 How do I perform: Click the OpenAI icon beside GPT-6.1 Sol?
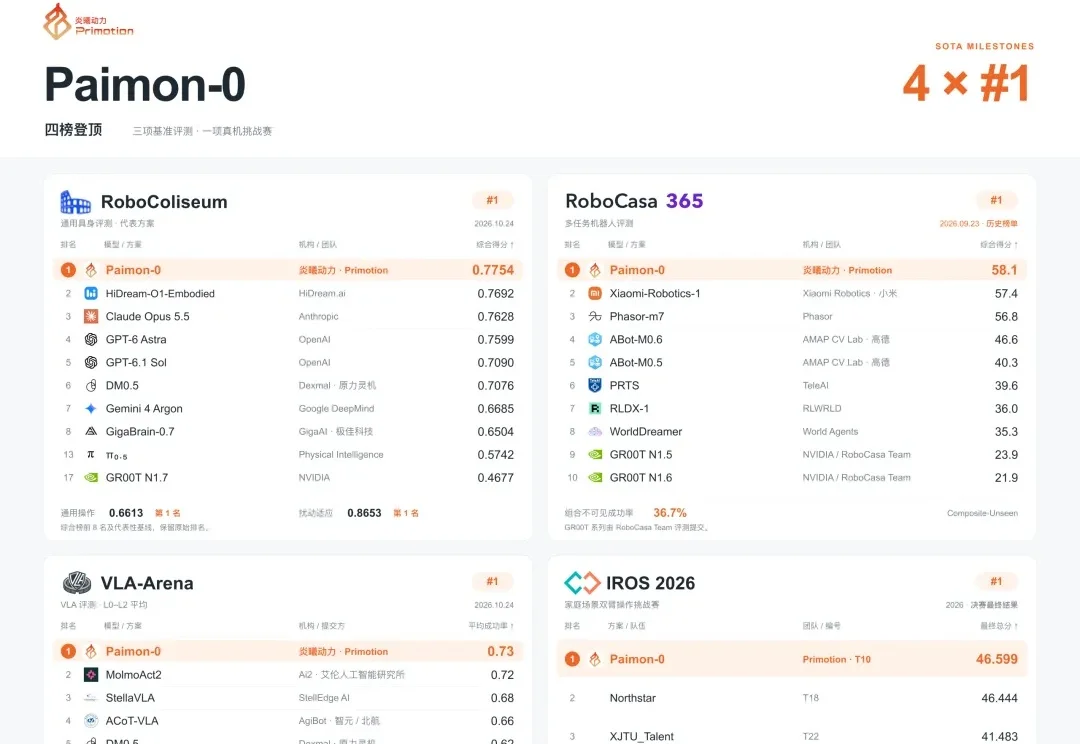click(91, 362)
